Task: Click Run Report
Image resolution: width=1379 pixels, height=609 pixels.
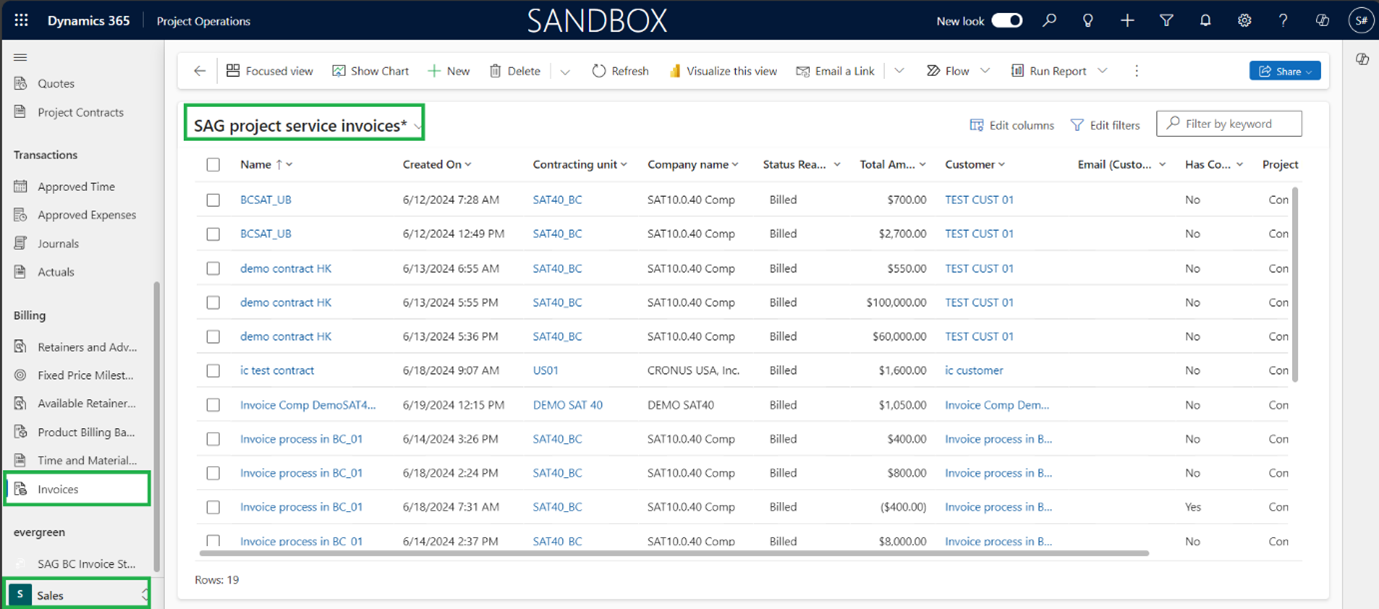Action: (1048, 71)
